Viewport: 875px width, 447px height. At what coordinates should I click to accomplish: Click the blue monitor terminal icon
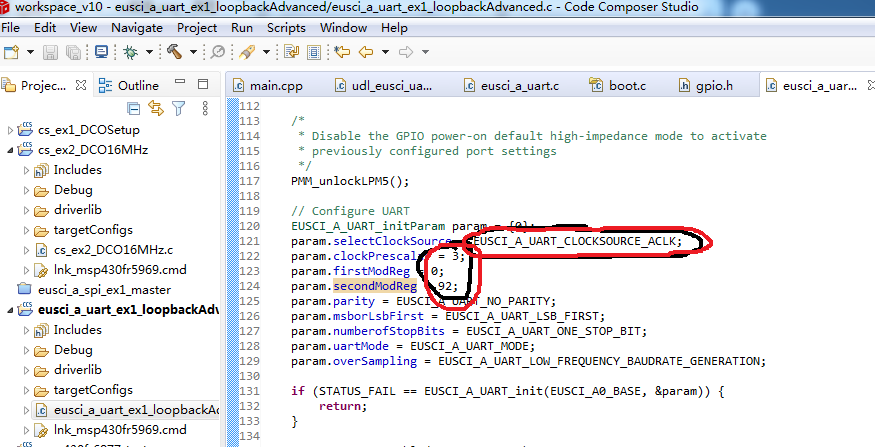(x=101, y=52)
